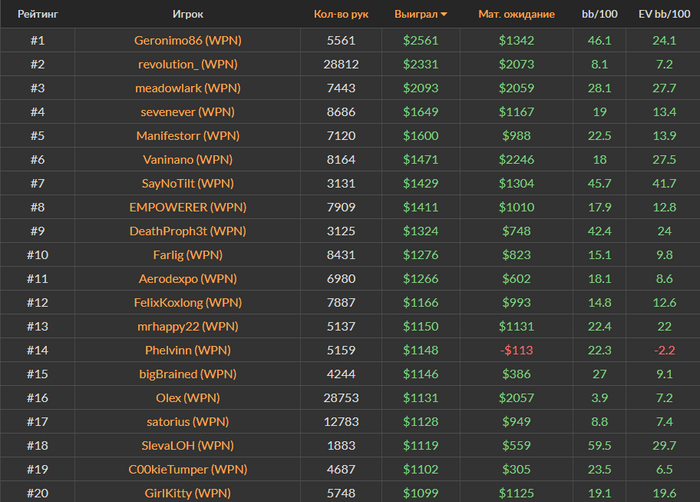Select winnings value $1099
Image resolution: width=700 pixels, height=502 pixels.
pos(421,493)
